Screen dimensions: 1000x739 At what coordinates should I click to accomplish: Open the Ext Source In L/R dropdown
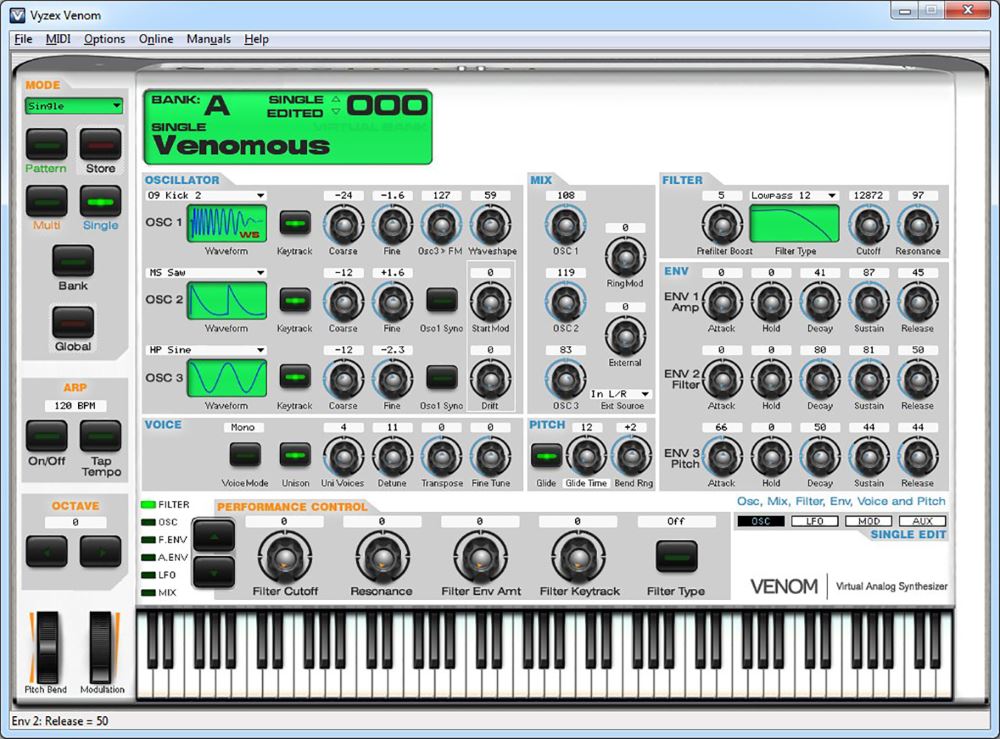620,394
